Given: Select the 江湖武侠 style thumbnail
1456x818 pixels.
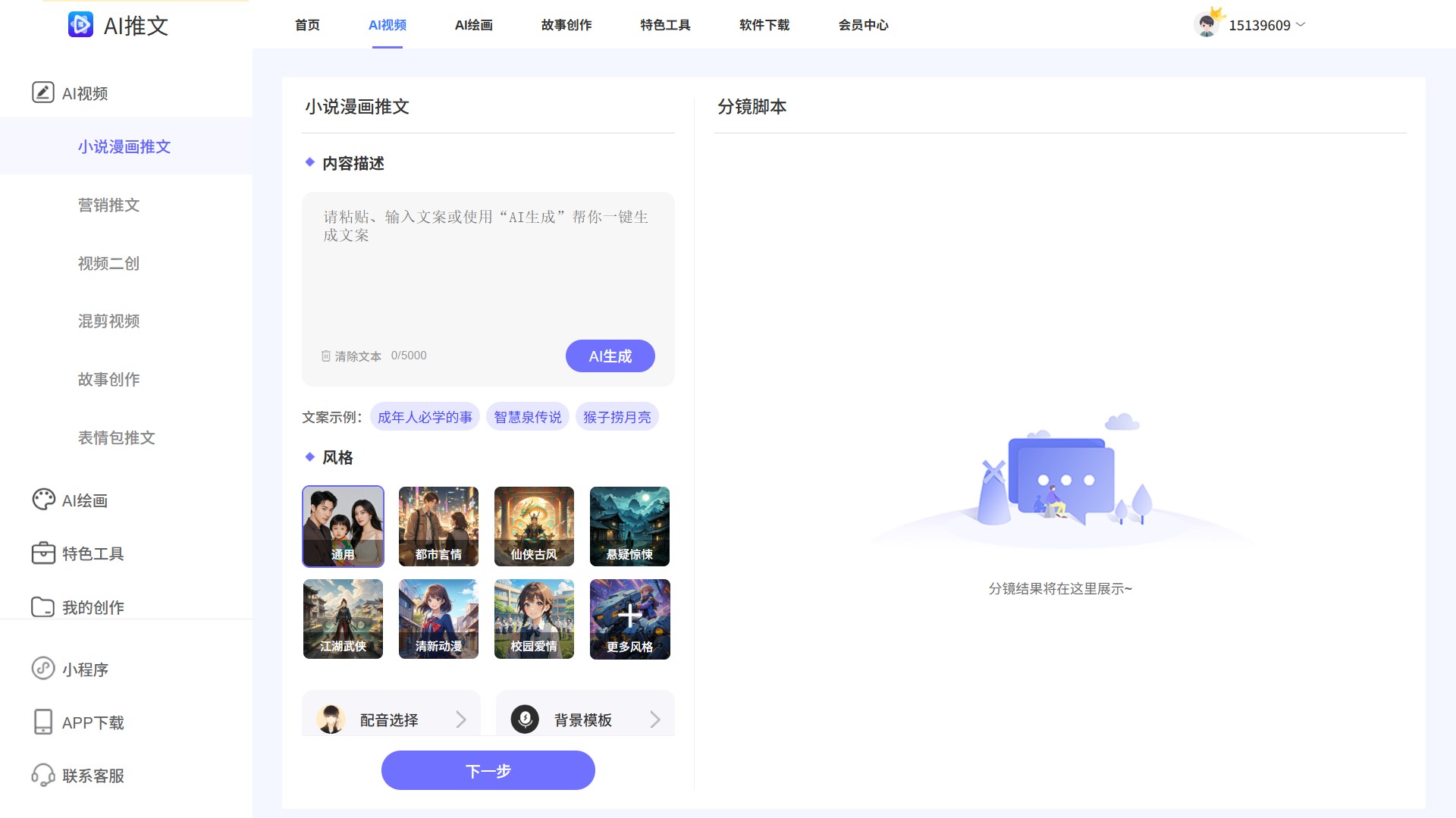Looking at the screenshot, I should (343, 619).
